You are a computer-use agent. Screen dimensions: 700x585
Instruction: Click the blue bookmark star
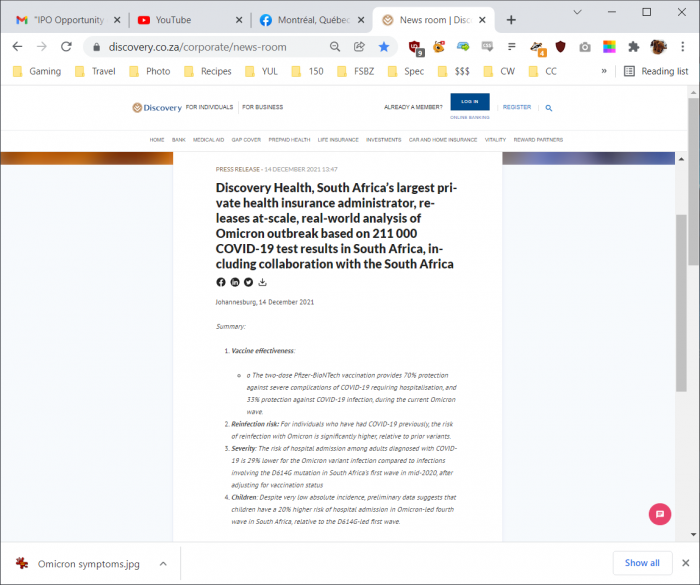click(x=383, y=46)
